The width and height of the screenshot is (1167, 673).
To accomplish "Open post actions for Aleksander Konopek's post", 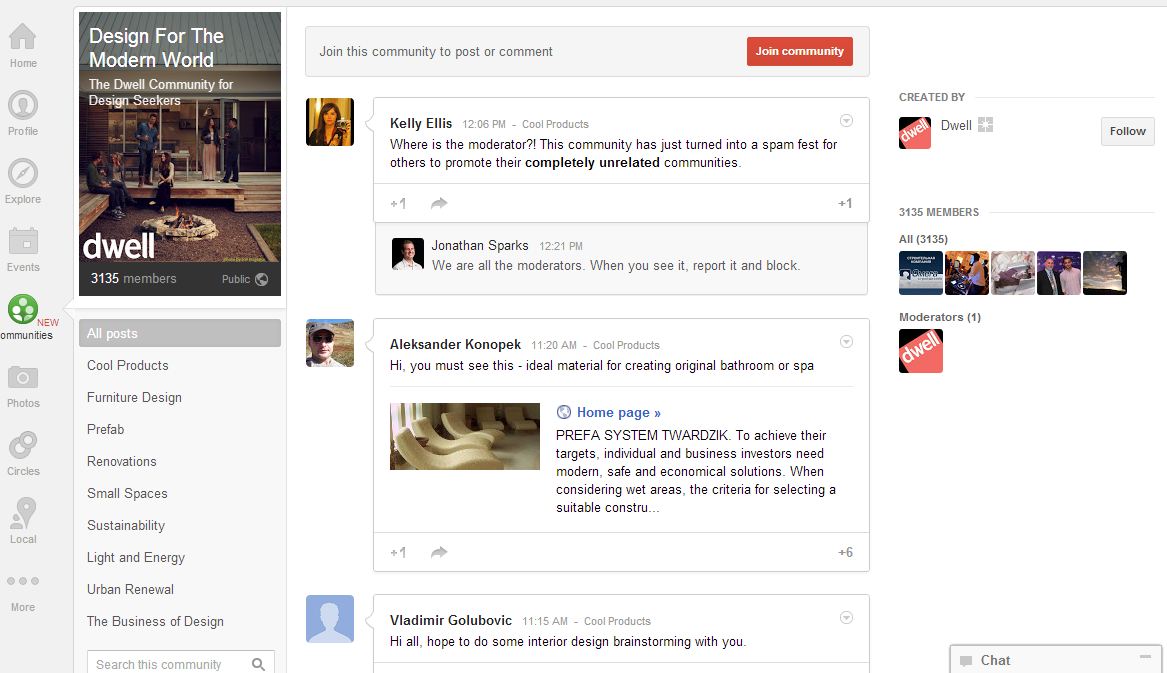I will (x=846, y=340).
